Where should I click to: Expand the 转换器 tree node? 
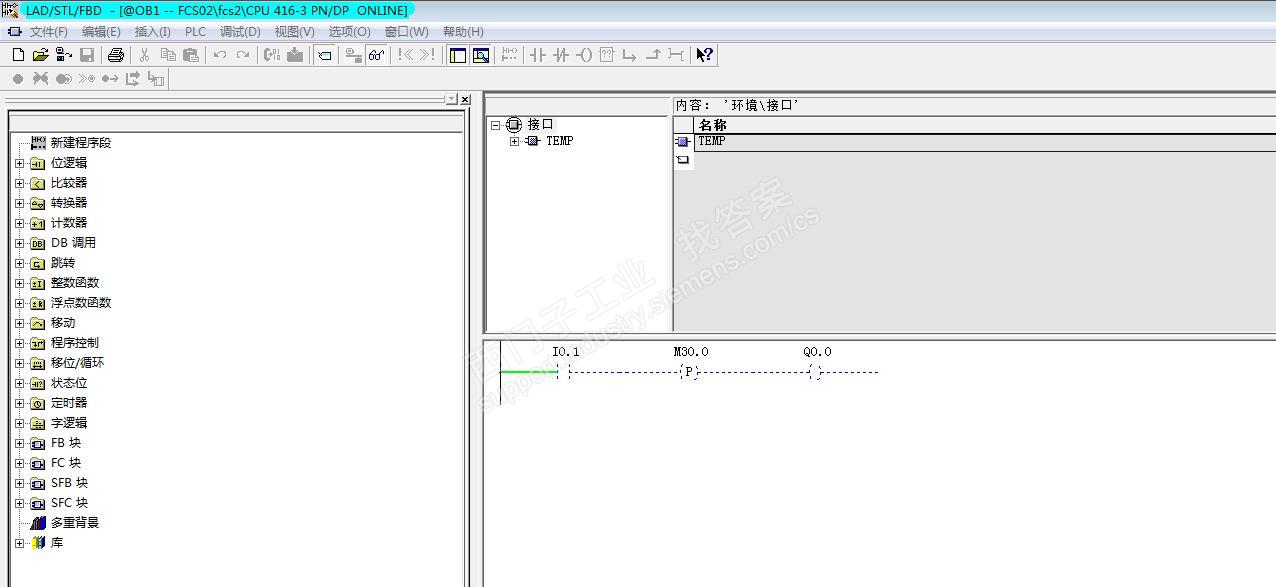click(19, 203)
